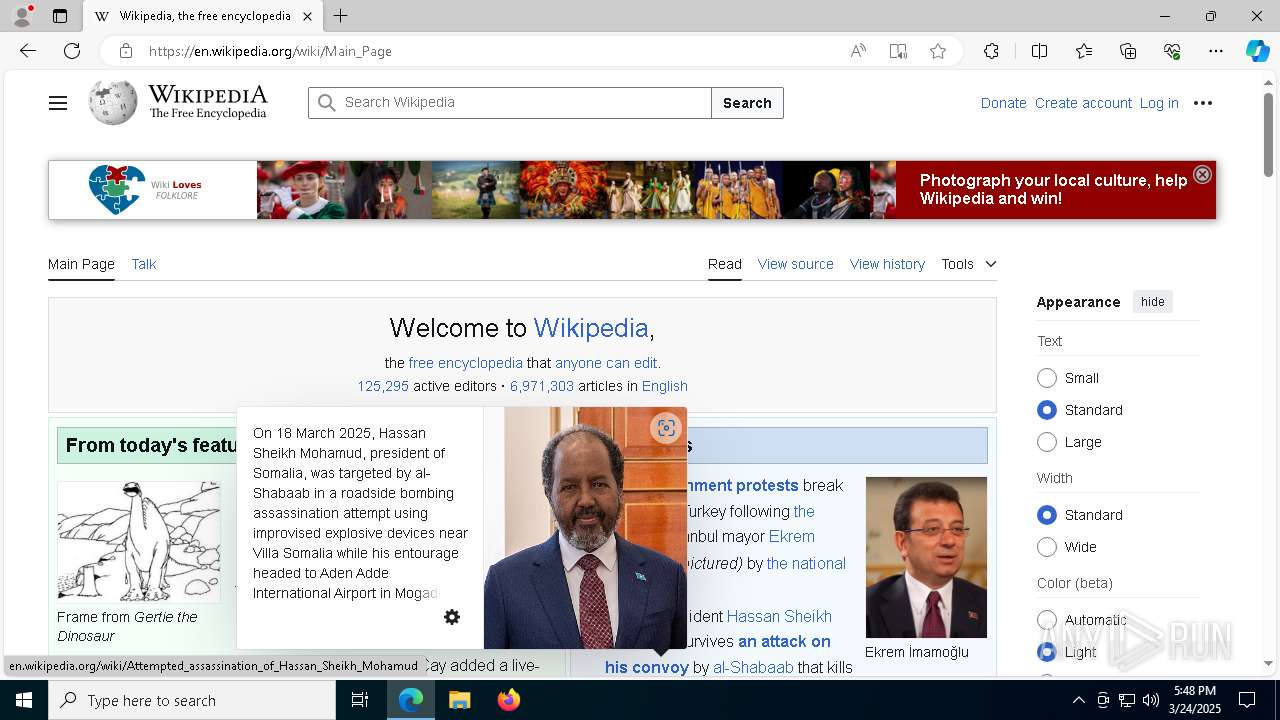Screen dimensions: 1280x720
Task: Refresh the page with the reload icon
Action: pyautogui.click(x=72, y=51)
